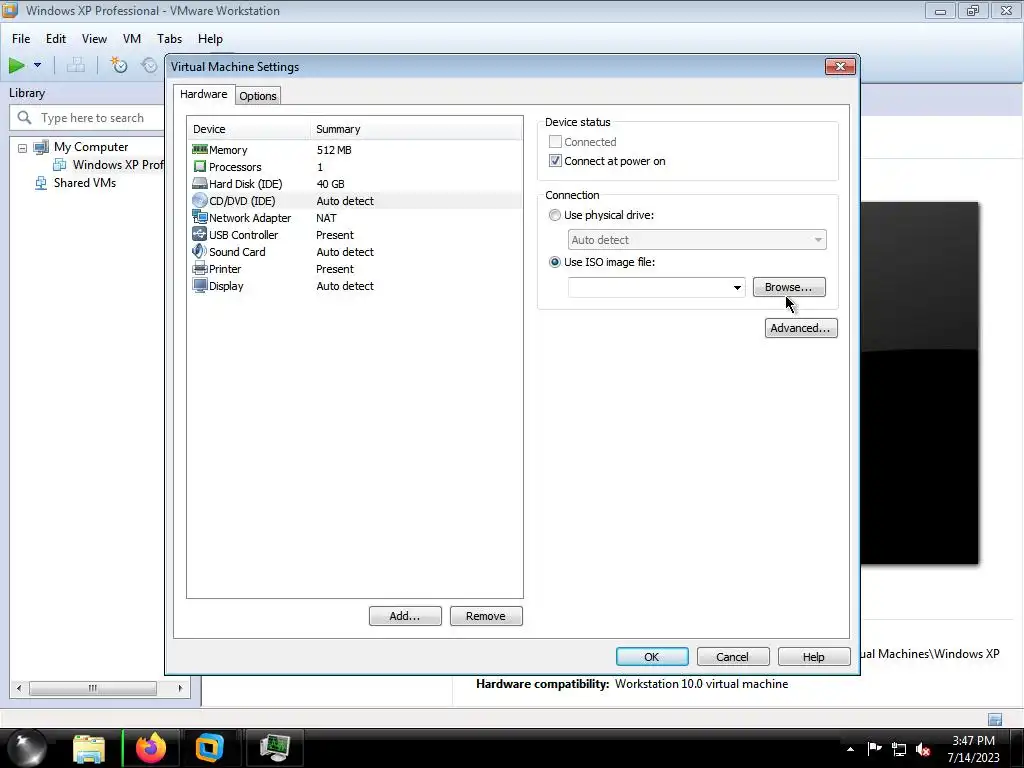1024x768 pixels.
Task: Select Use ISO image file radio button
Action: (555, 262)
